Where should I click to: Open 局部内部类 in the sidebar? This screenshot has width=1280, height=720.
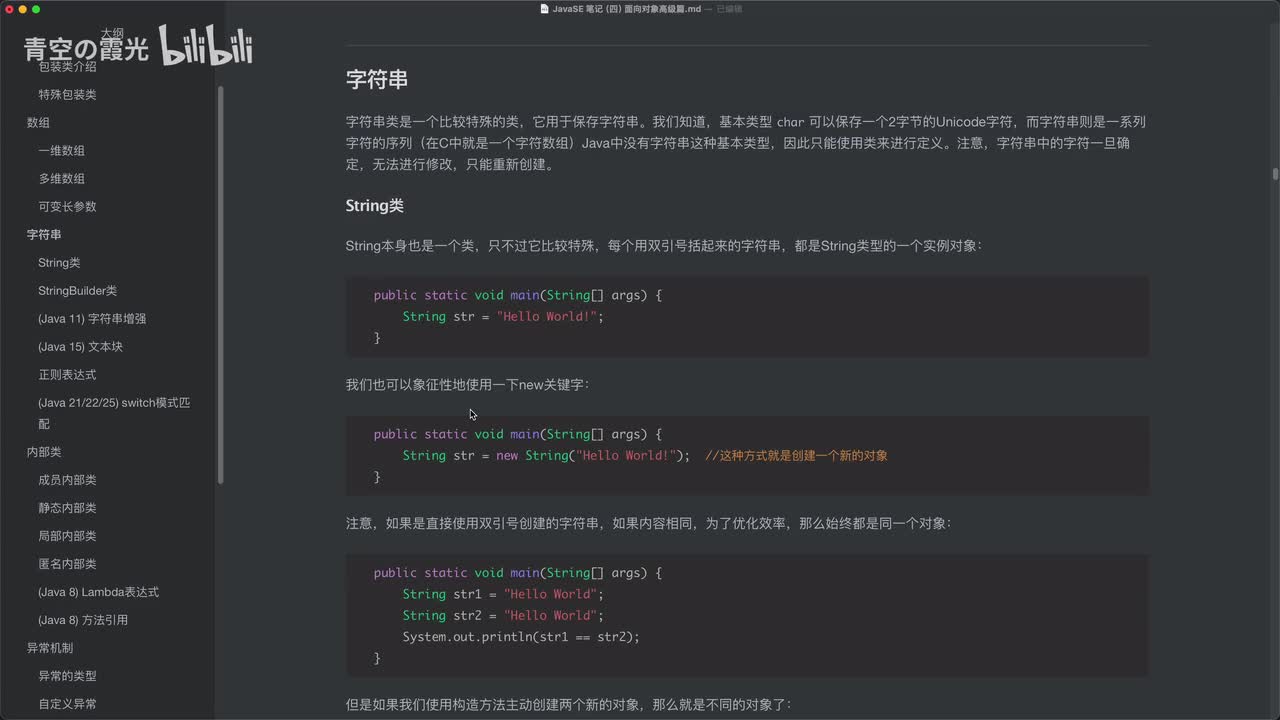pyautogui.click(x=67, y=536)
